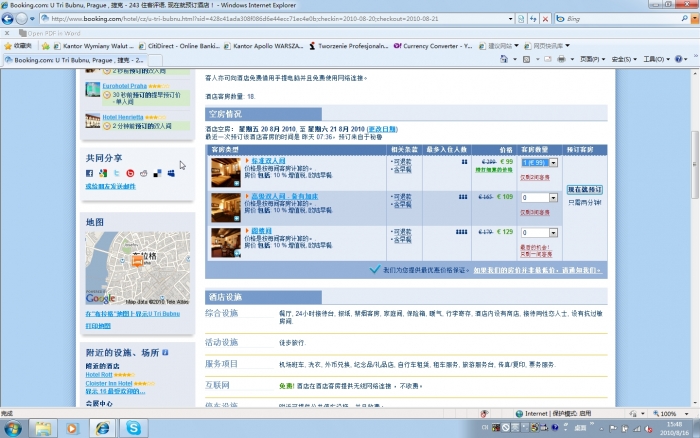Click the Twitter share icon

116,174
